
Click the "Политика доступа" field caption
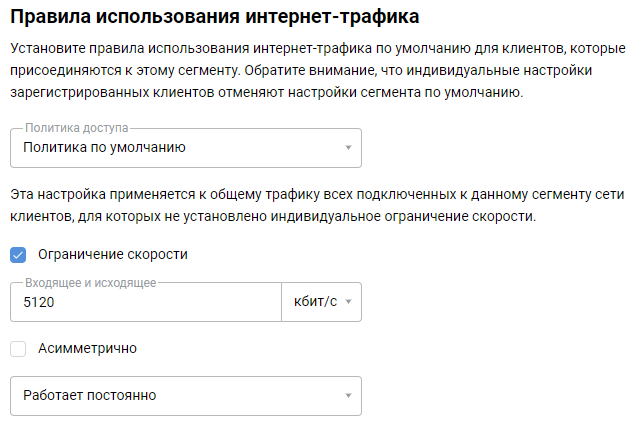click(x=77, y=129)
